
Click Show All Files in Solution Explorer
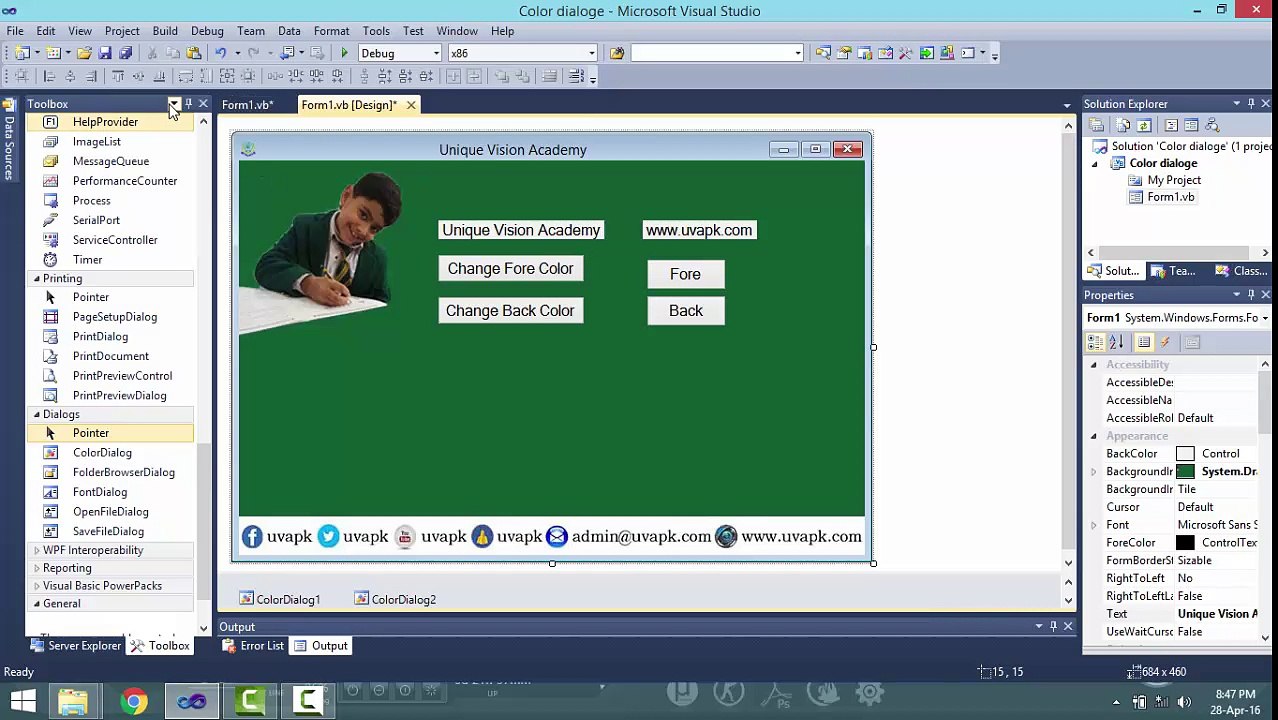click(1122, 125)
